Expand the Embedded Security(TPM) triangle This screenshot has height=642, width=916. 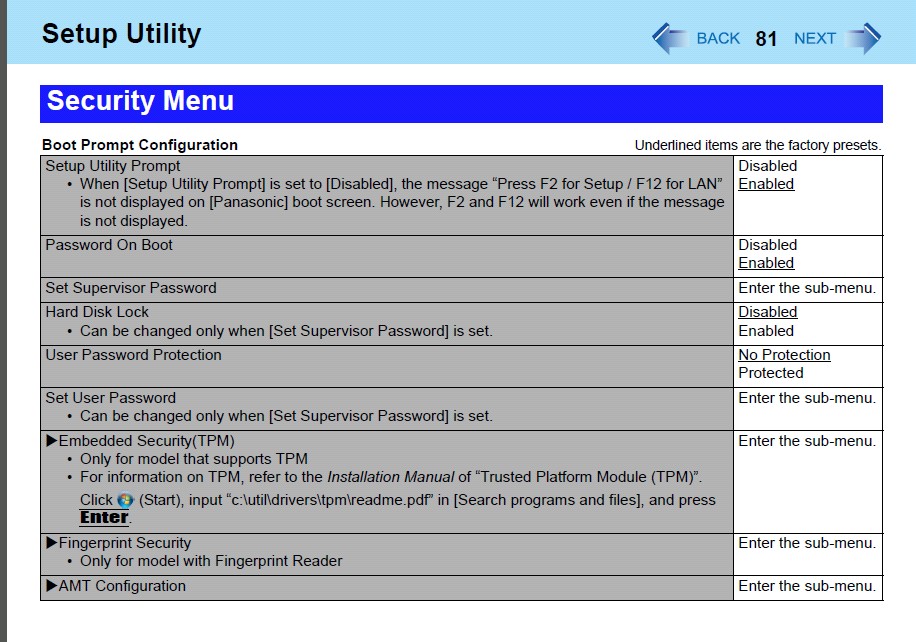click(51, 440)
